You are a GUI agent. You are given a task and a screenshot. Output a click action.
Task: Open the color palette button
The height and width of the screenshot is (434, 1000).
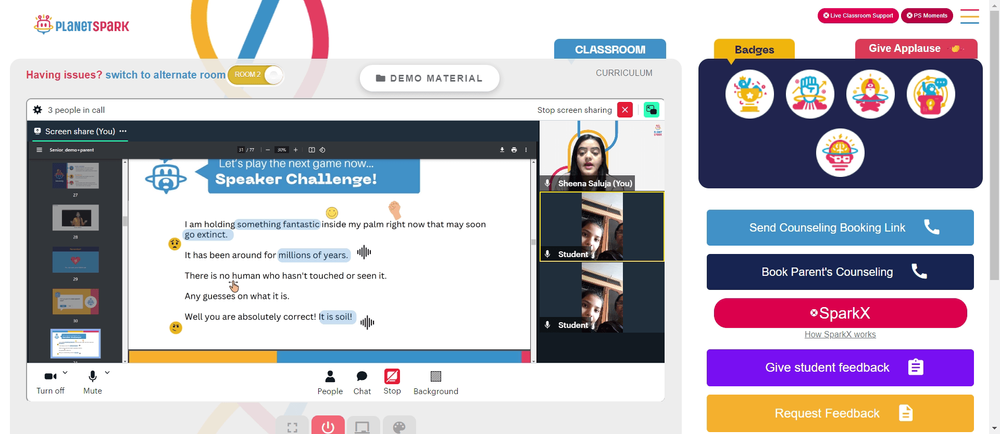click(x=399, y=426)
